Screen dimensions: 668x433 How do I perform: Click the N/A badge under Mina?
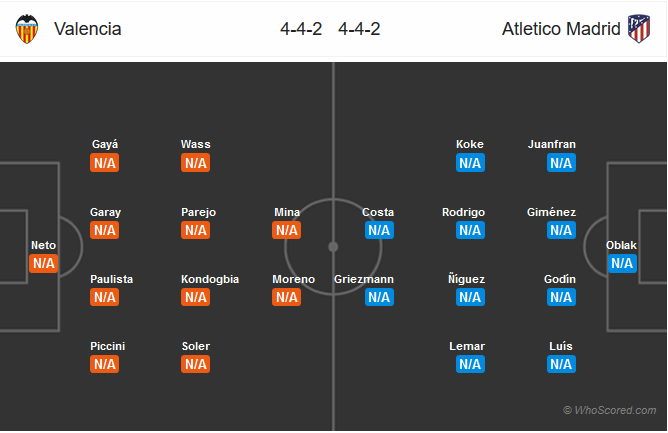tap(287, 230)
